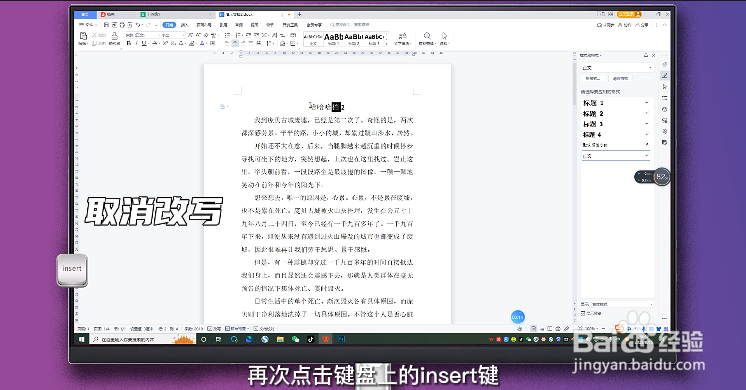Select the 插入 (Insert) ribbon tab
Viewport: 746px width, 390px height.
(x=185, y=25)
